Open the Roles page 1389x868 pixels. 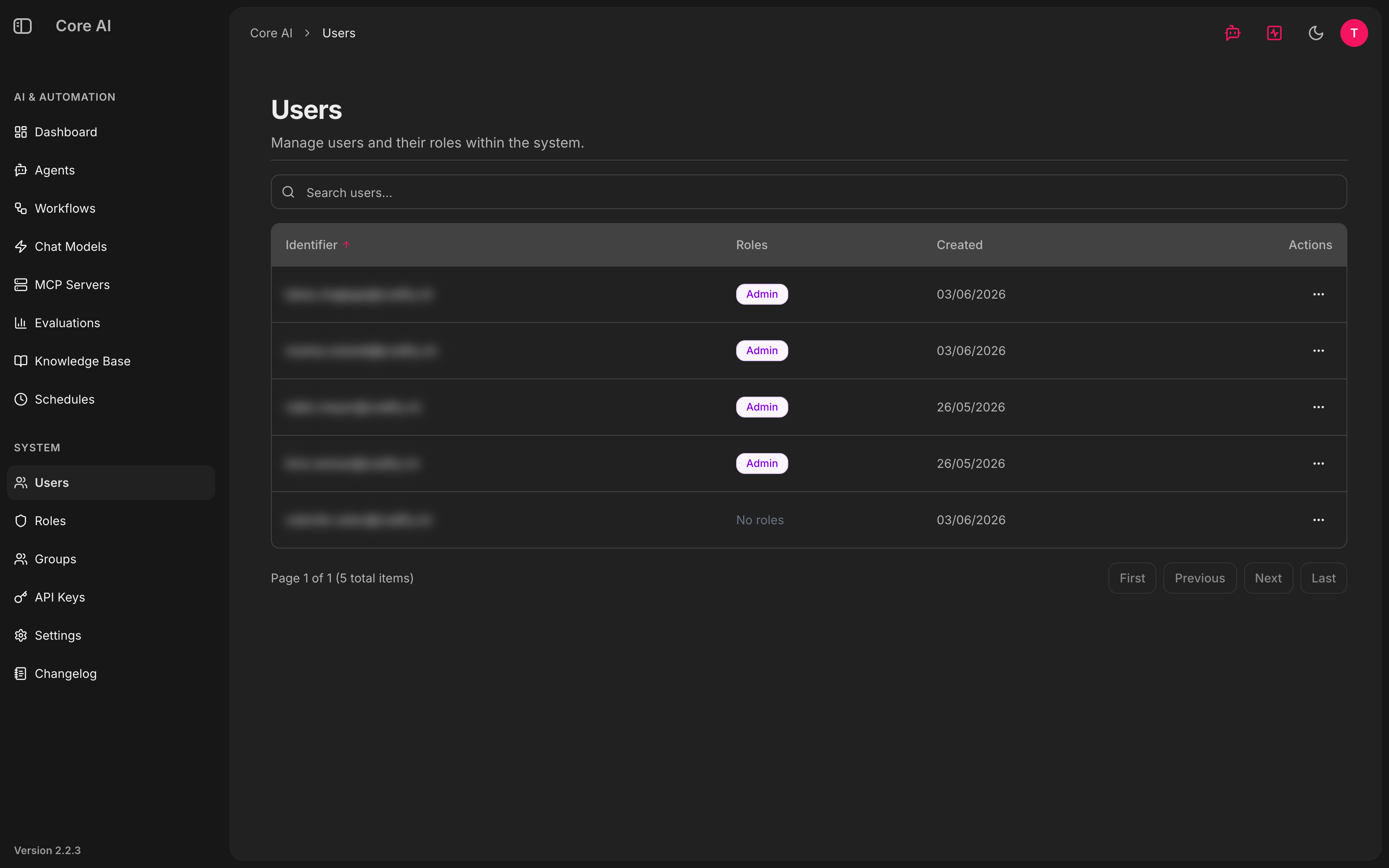[x=111, y=521]
